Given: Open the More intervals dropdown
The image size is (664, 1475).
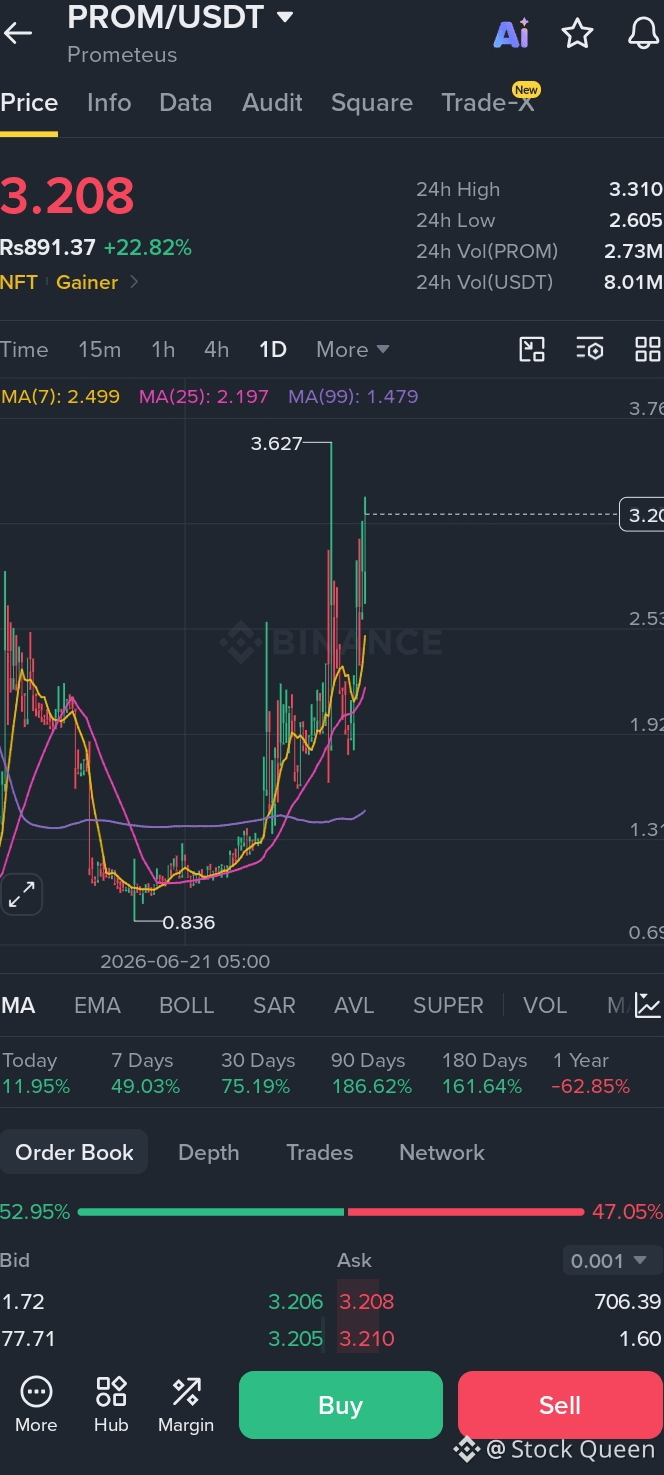Looking at the screenshot, I should tap(352, 349).
